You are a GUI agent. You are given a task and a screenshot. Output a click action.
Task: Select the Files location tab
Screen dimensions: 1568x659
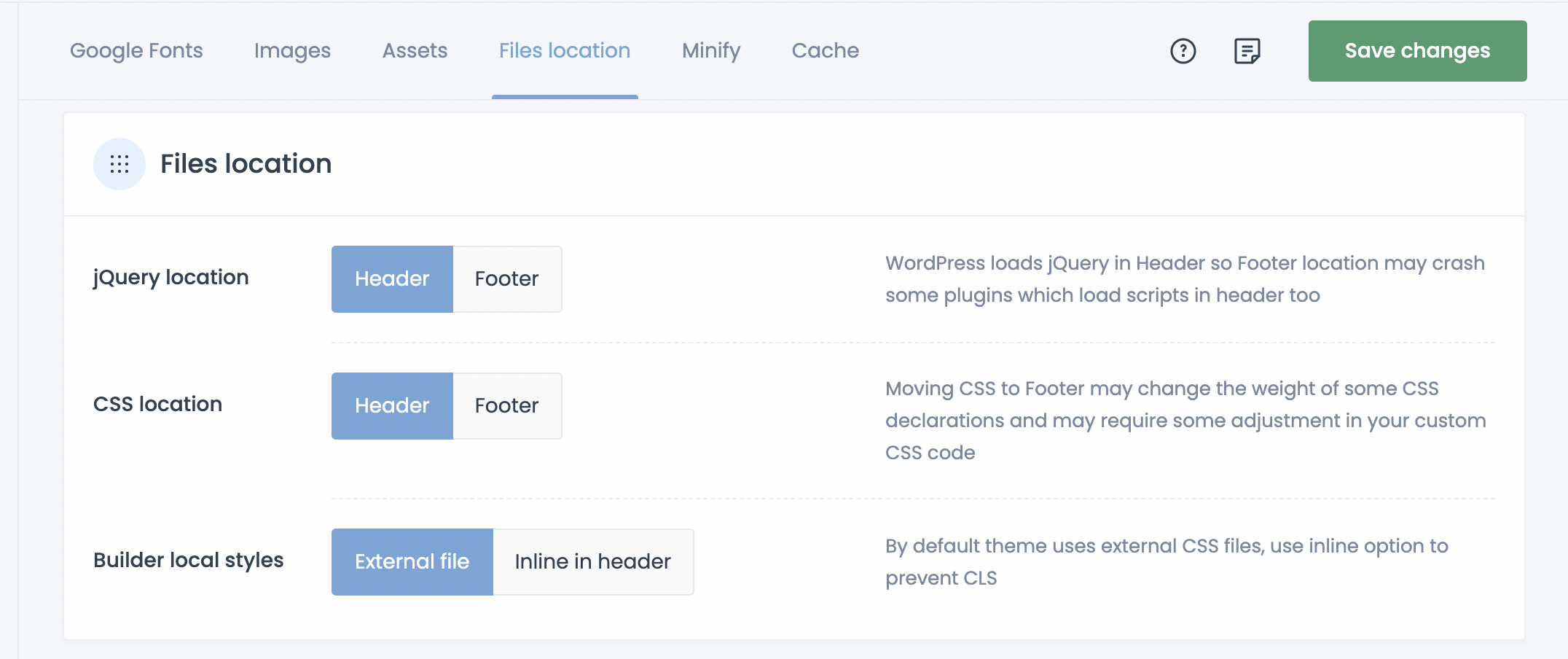[x=565, y=50]
